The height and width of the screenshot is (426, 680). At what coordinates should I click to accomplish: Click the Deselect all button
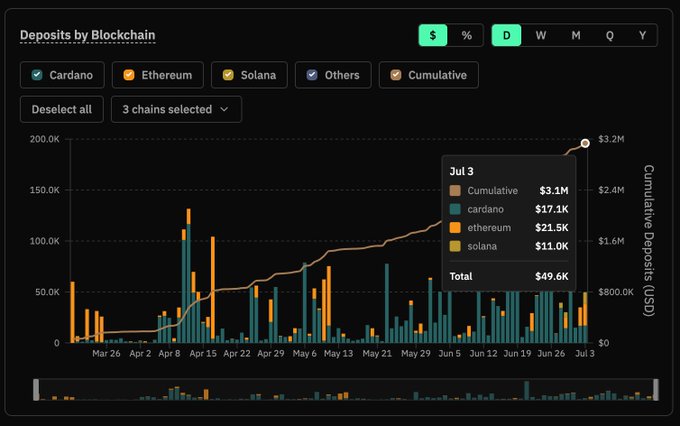pyautogui.click(x=62, y=109)
